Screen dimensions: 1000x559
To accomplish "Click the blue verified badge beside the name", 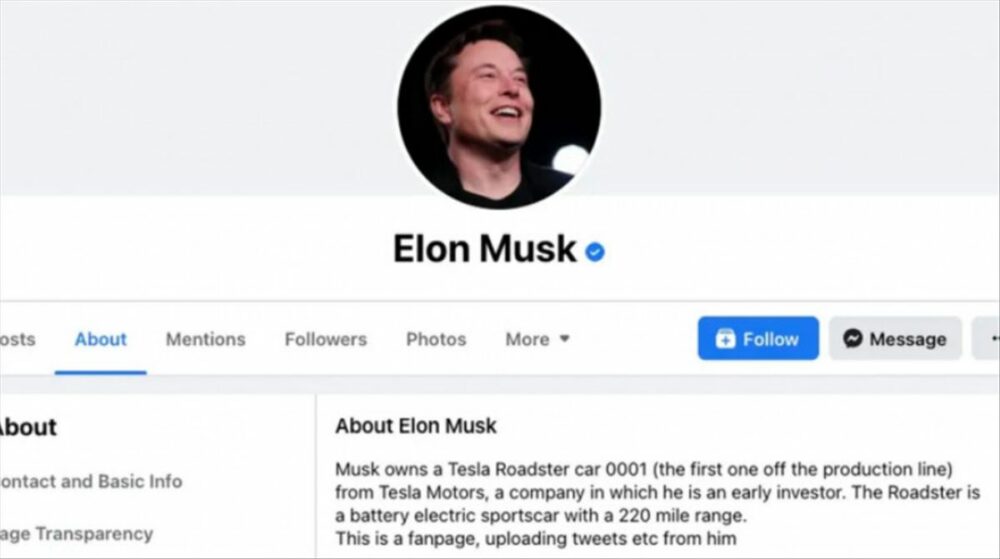I will (595, 252).
